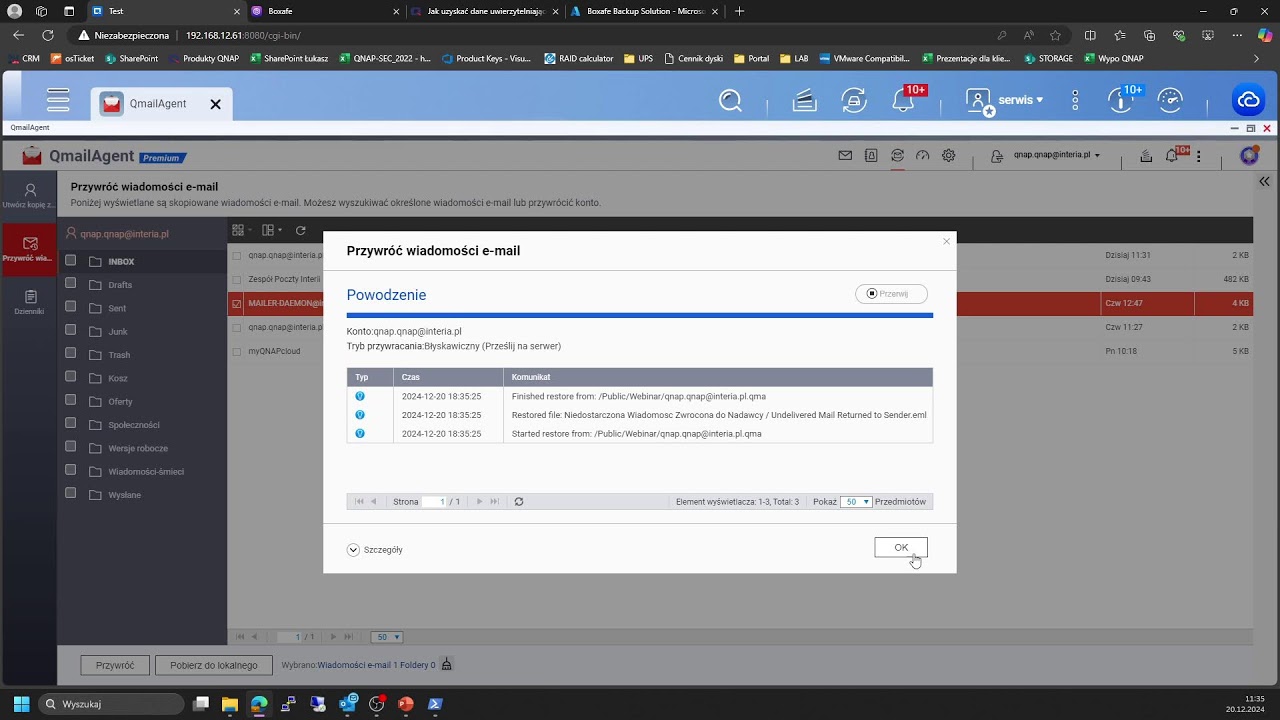Open PowerPoint from taskbar
Image resolution: width=1280 pixels, height=720 pixels.
tap(406, 704)
